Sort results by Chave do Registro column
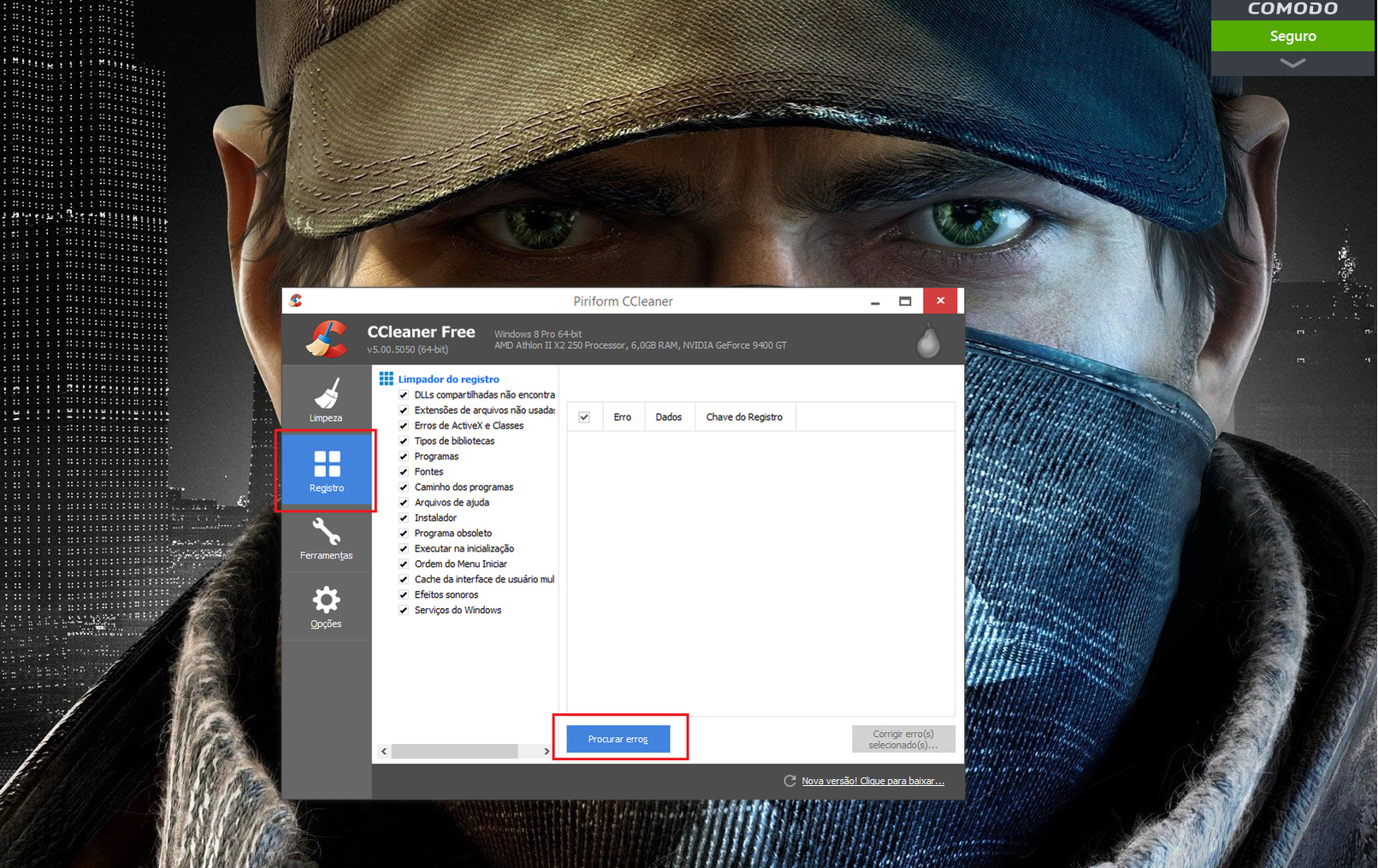The width and height of the screenshot is (1378, 868). click(744, 417)
